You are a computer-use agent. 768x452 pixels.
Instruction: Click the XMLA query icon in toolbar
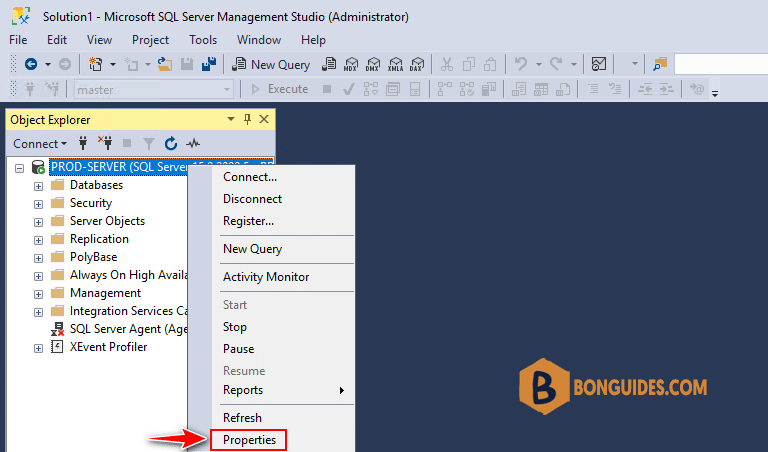(x=395, y=64)
